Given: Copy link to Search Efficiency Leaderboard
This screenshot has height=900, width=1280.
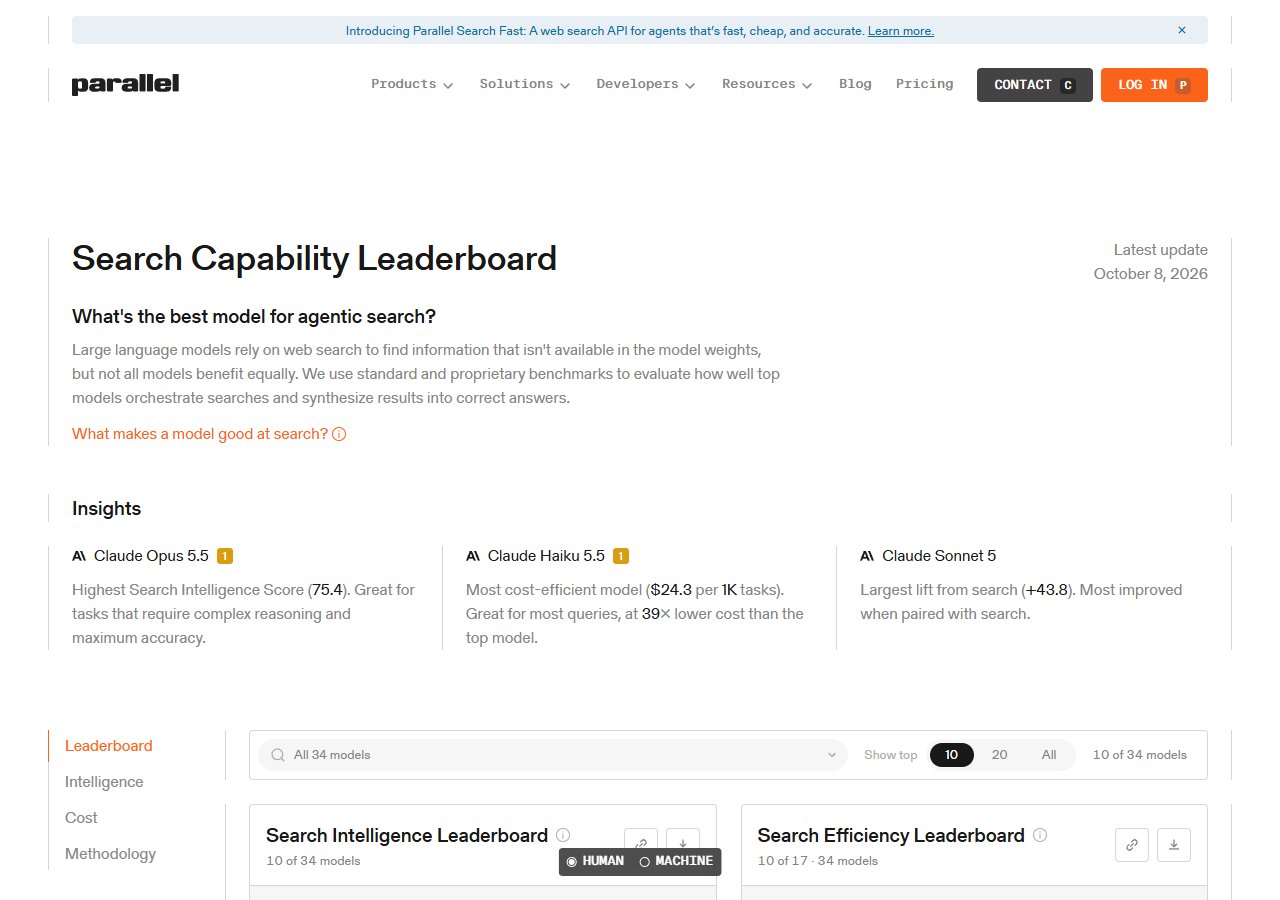Looking at the screenshot, I should pyautogui.click(x=1132, y=845).
